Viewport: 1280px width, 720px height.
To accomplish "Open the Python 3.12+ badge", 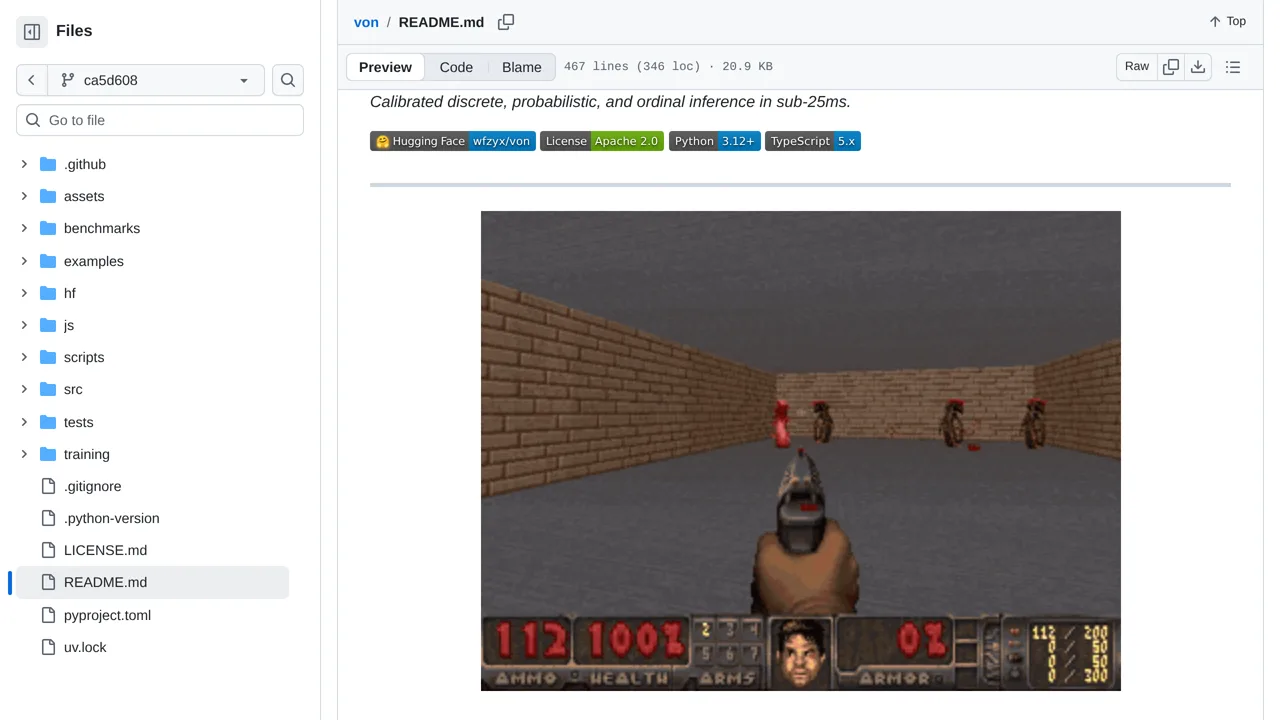I will tap(715, 141).
